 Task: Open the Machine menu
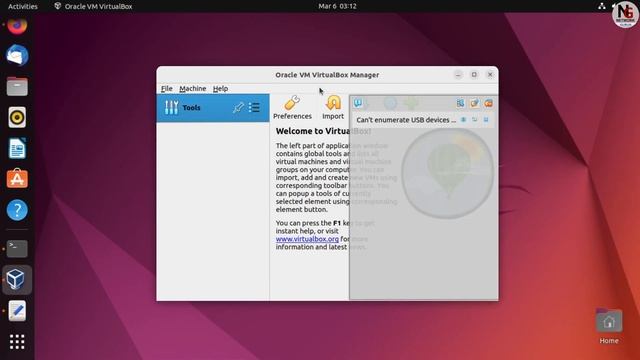pos(193,89)
